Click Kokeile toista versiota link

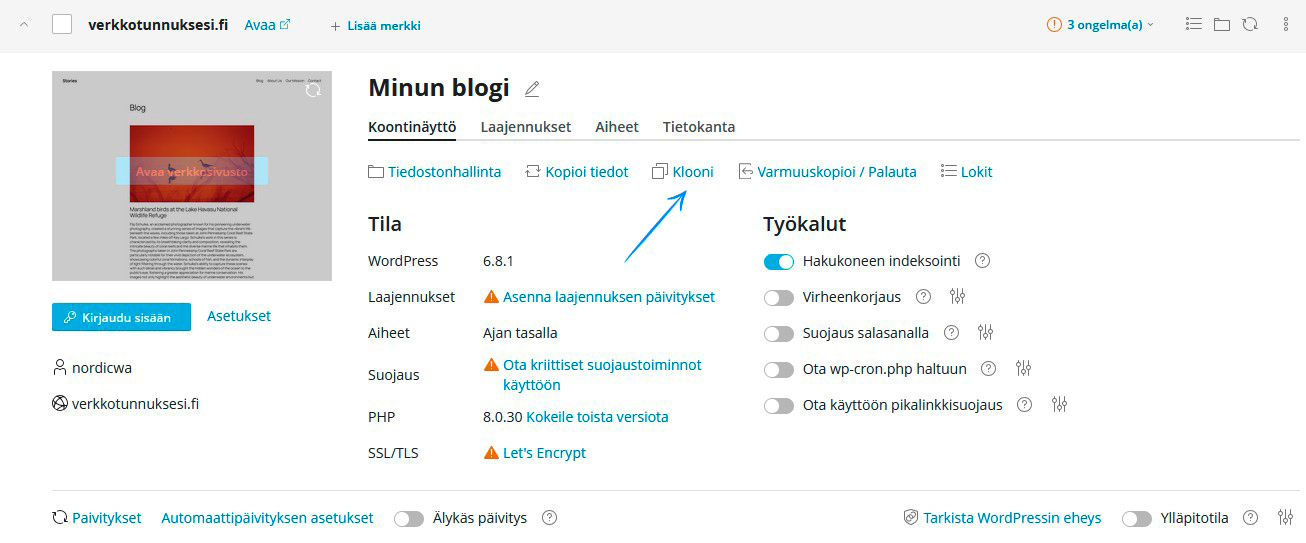click(x=597, y=417)
